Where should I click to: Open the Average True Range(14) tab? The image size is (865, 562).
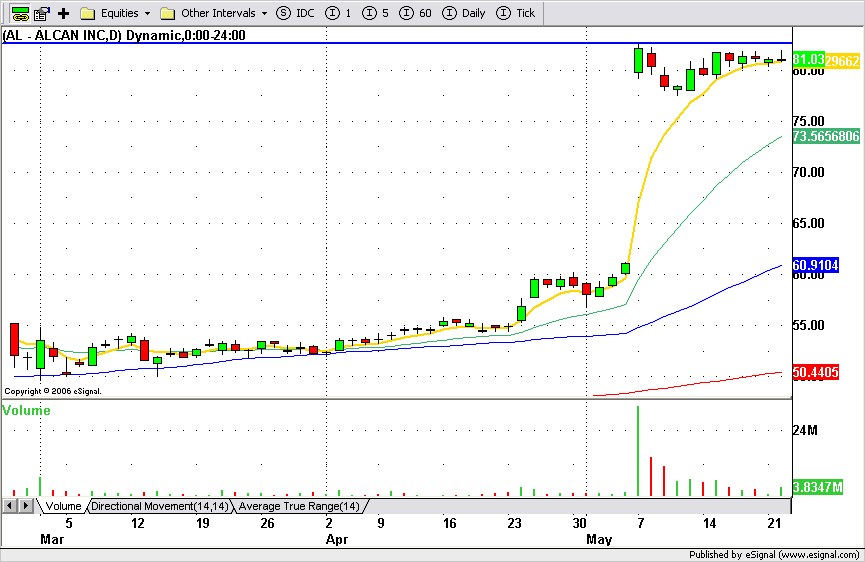[299, 506]
